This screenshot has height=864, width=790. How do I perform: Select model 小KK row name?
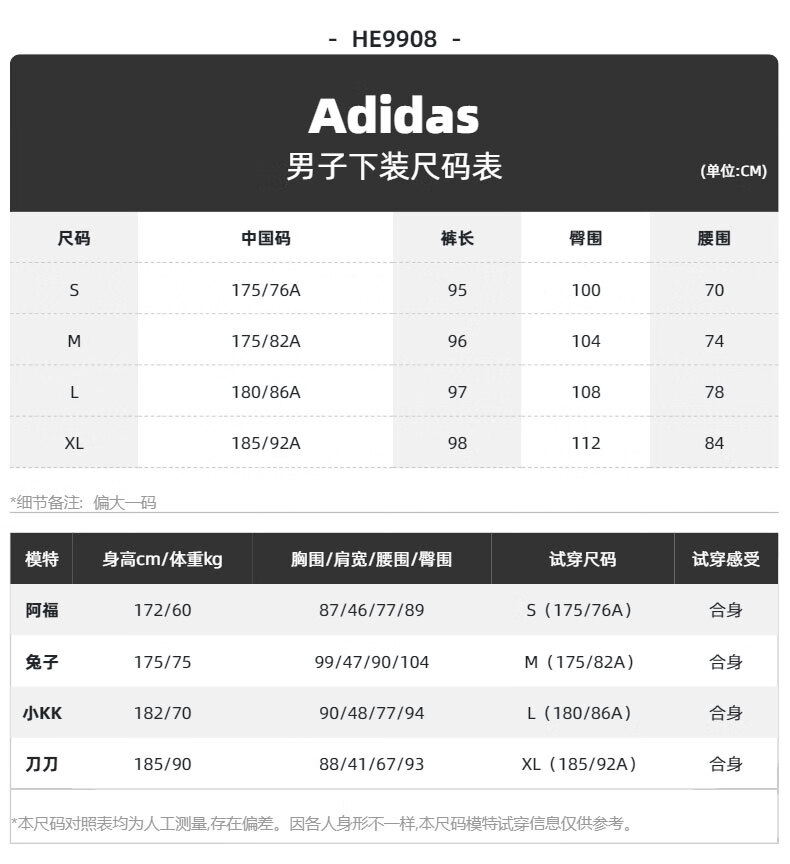42,713
